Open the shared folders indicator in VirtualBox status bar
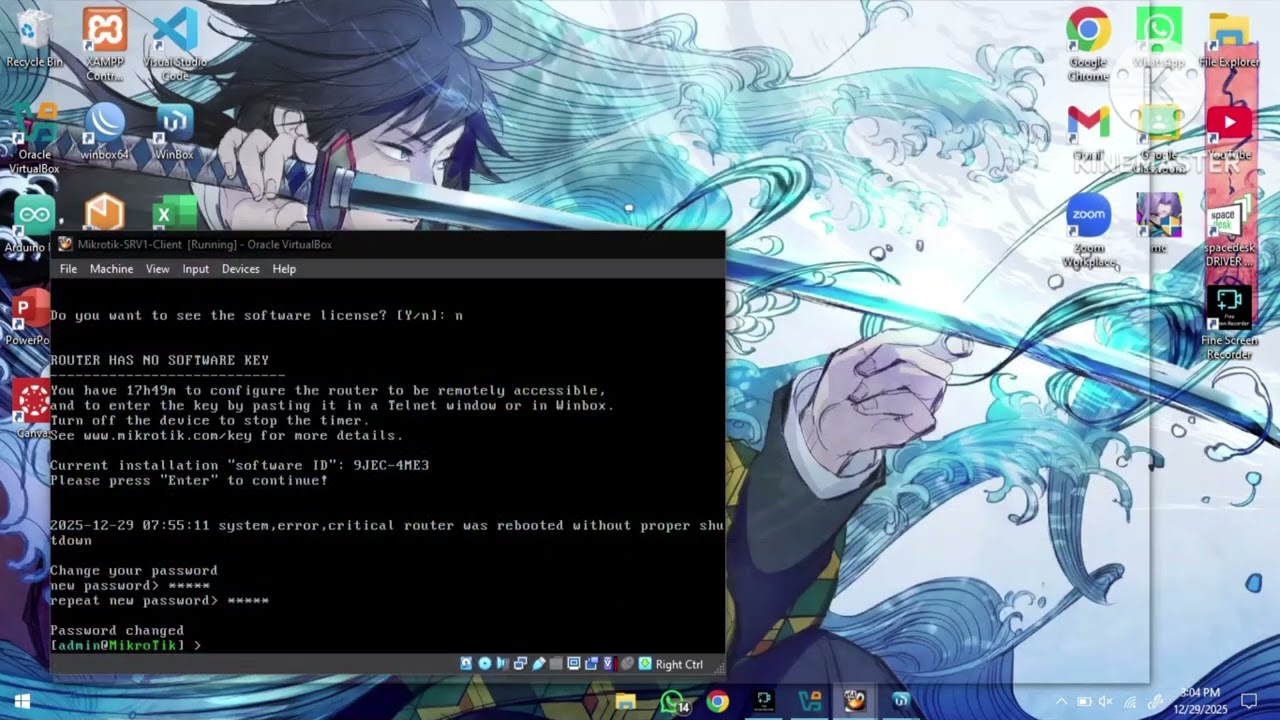Image resolution: width=1280 pixels, height=720 pixels. coord(556,664)
